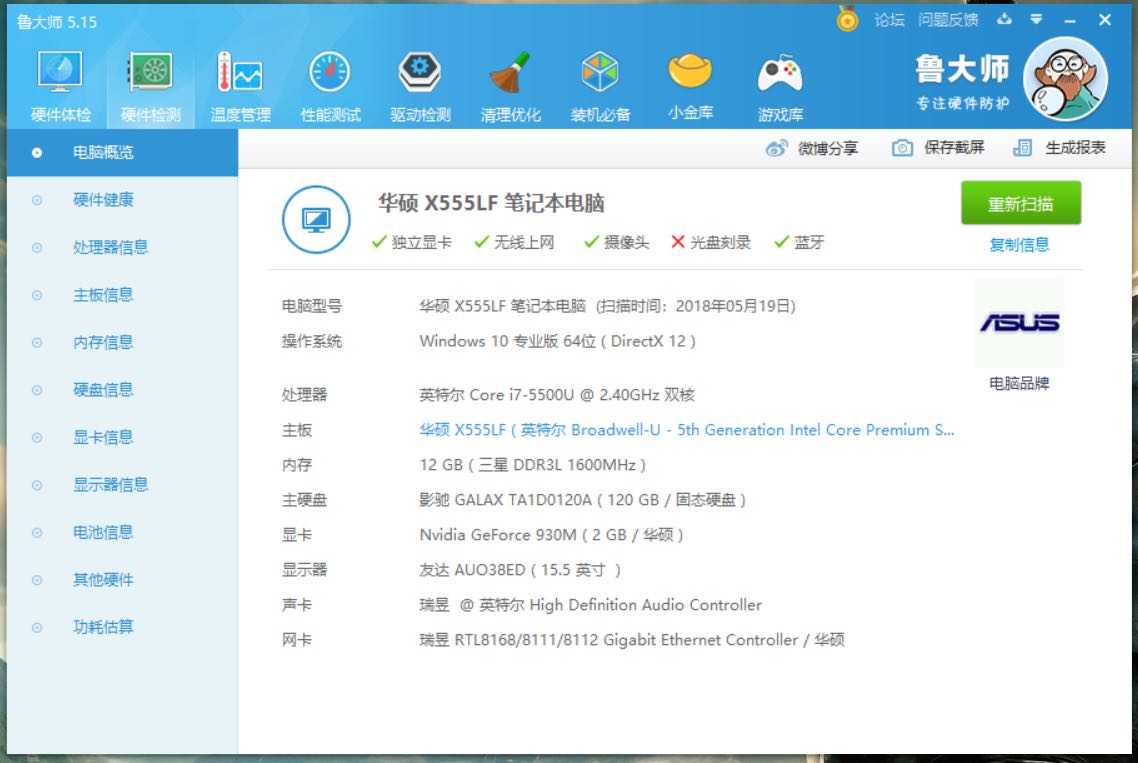This screenshot has height=763, width=1138.
Task: Click 独立显卡 feature indicator
Action: click(x=411, y=242)
